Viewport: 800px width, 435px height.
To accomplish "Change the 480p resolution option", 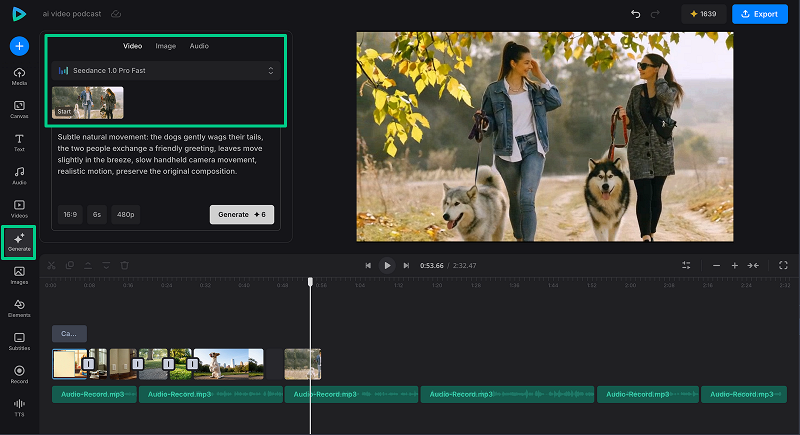I will tap(126, 215).
